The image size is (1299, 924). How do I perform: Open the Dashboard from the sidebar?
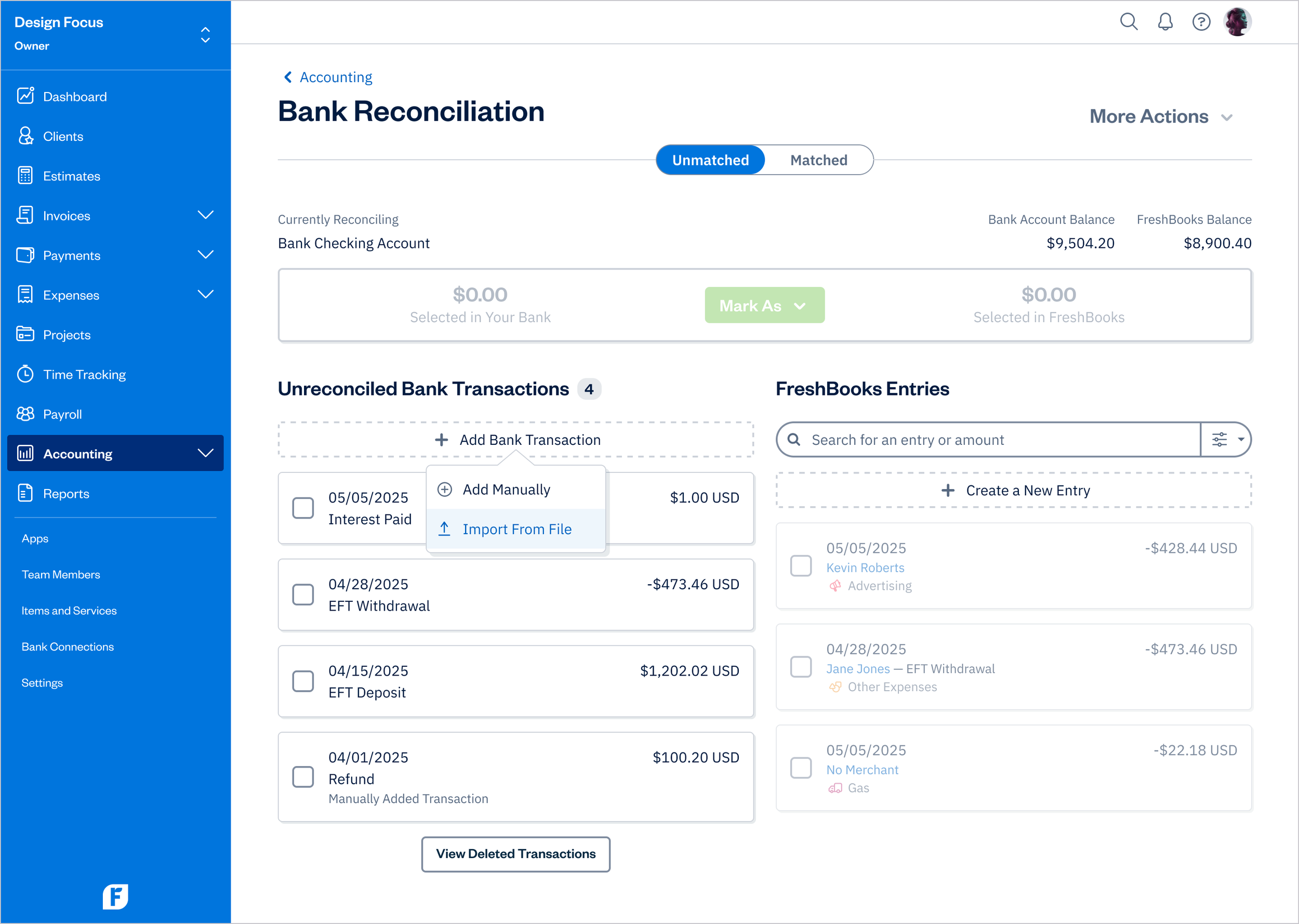coord(74,96)
